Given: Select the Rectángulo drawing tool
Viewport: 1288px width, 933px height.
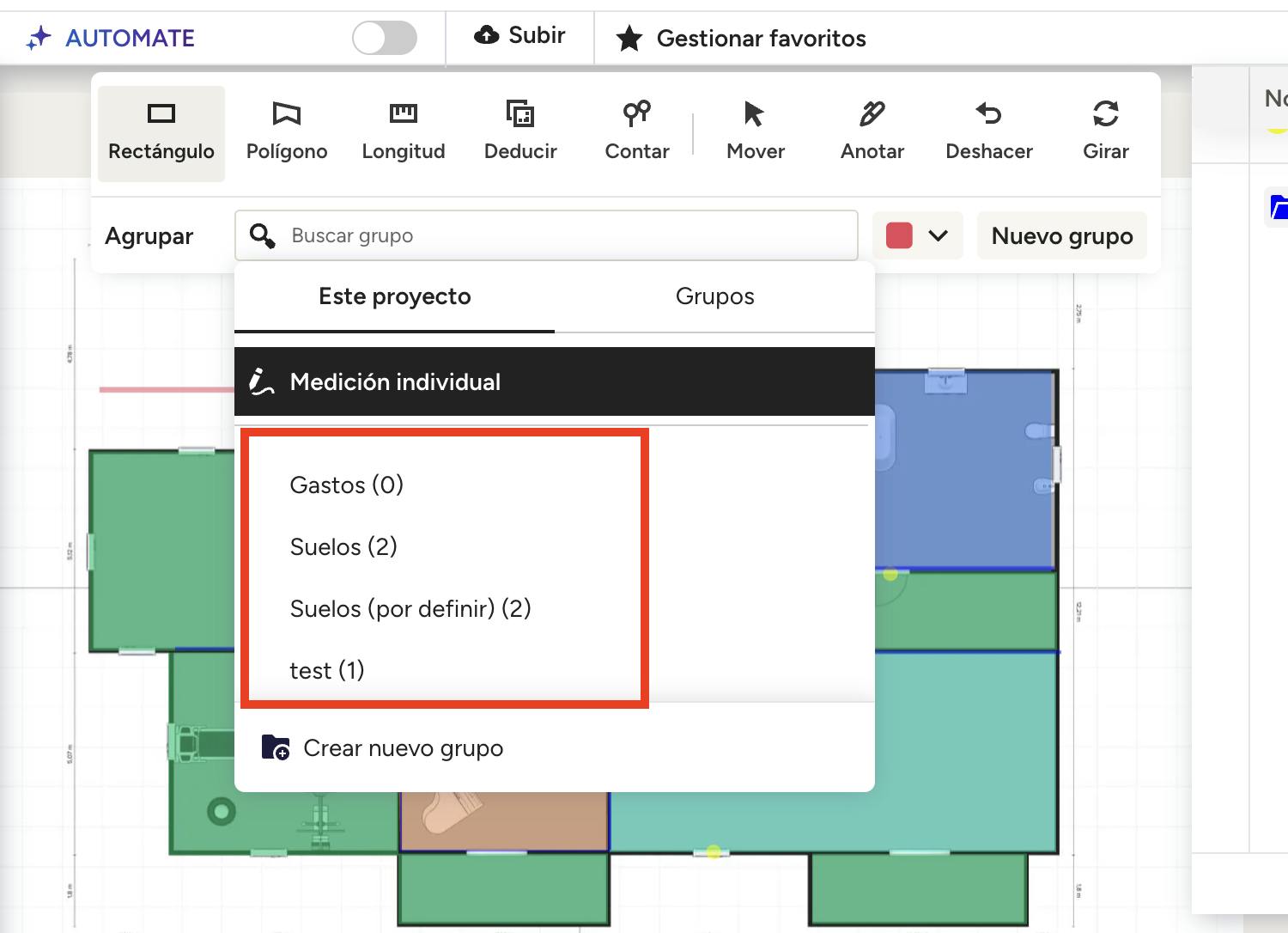Looking at the screenshot, I should point(161,132).
